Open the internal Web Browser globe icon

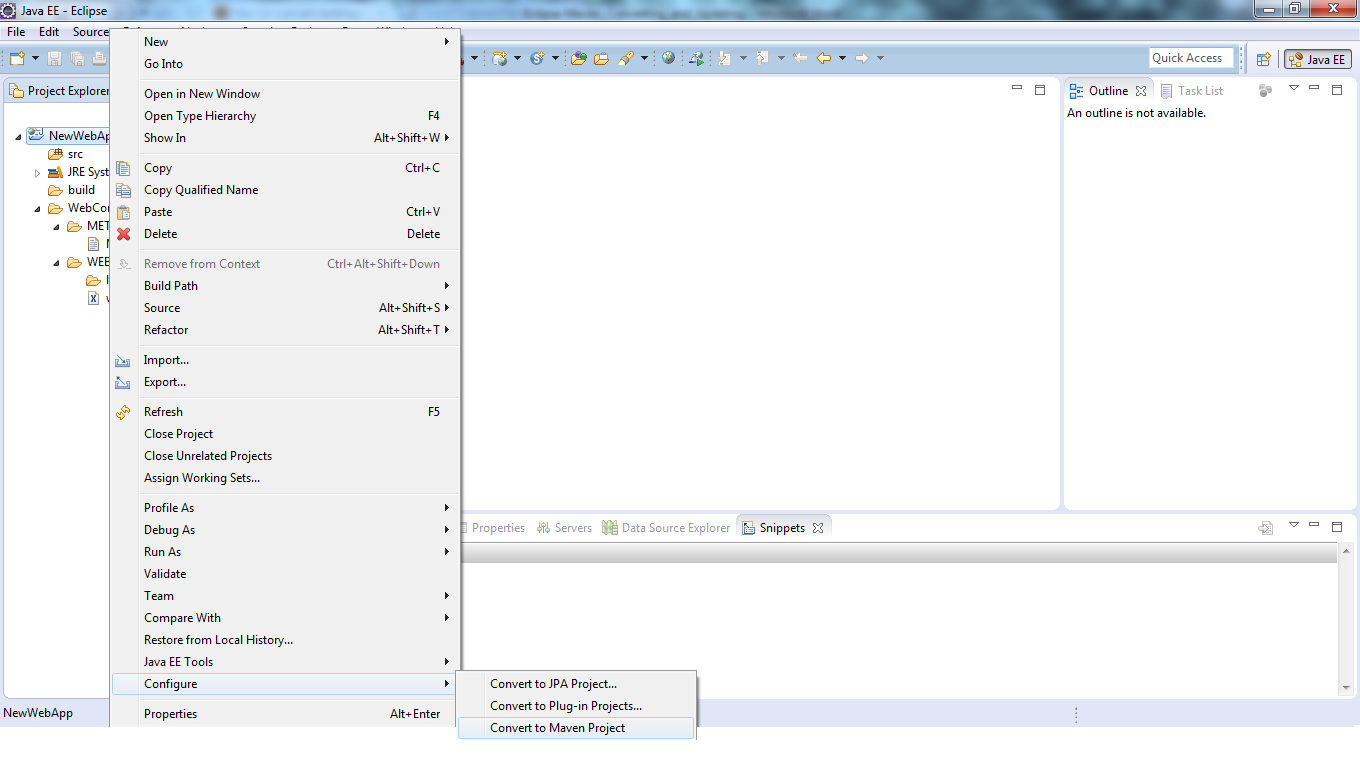click(x=668, y=57)
